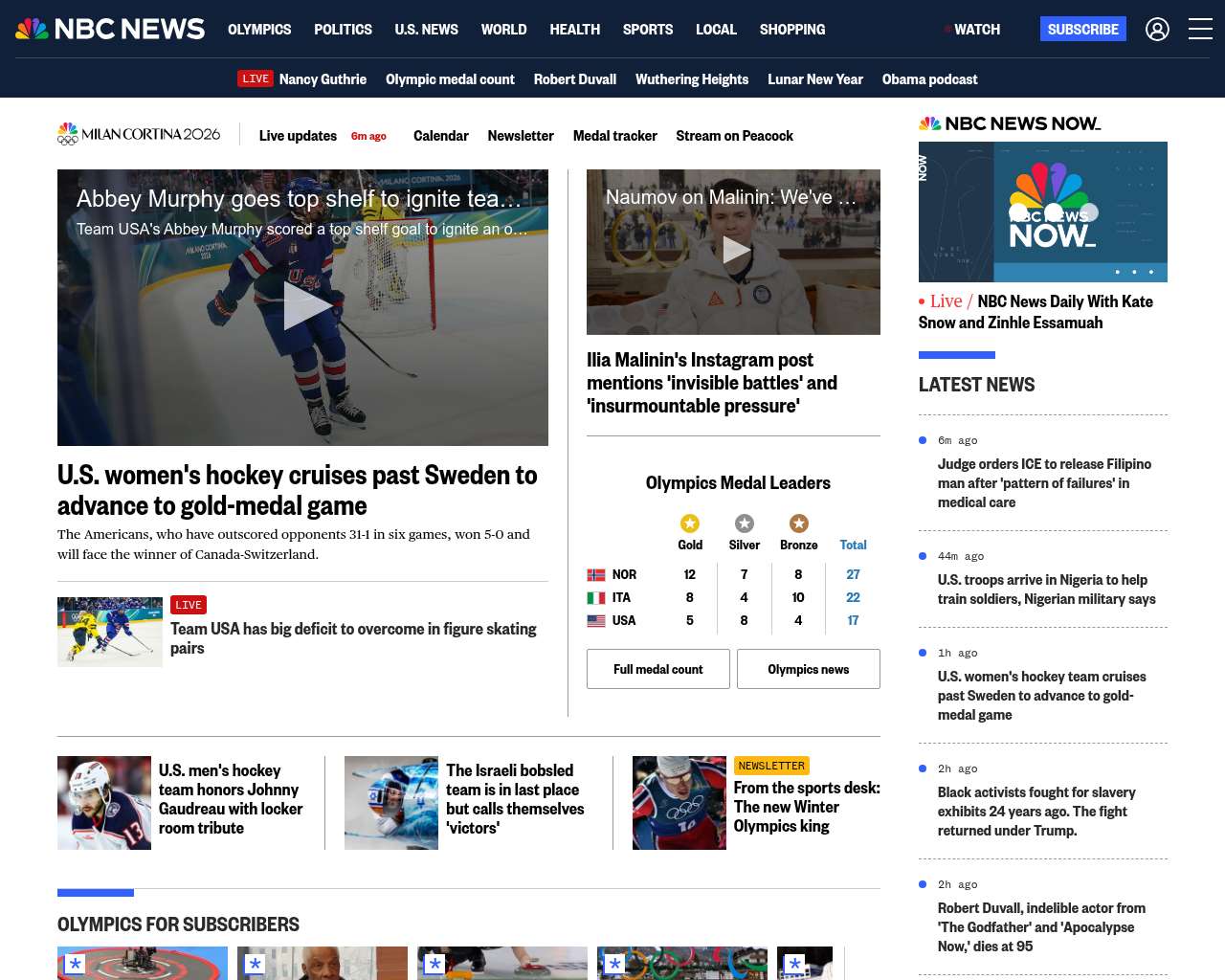Open the Politics nav menu item
The height and width of the screenshot is (980, 1225).
click(343, 30)
